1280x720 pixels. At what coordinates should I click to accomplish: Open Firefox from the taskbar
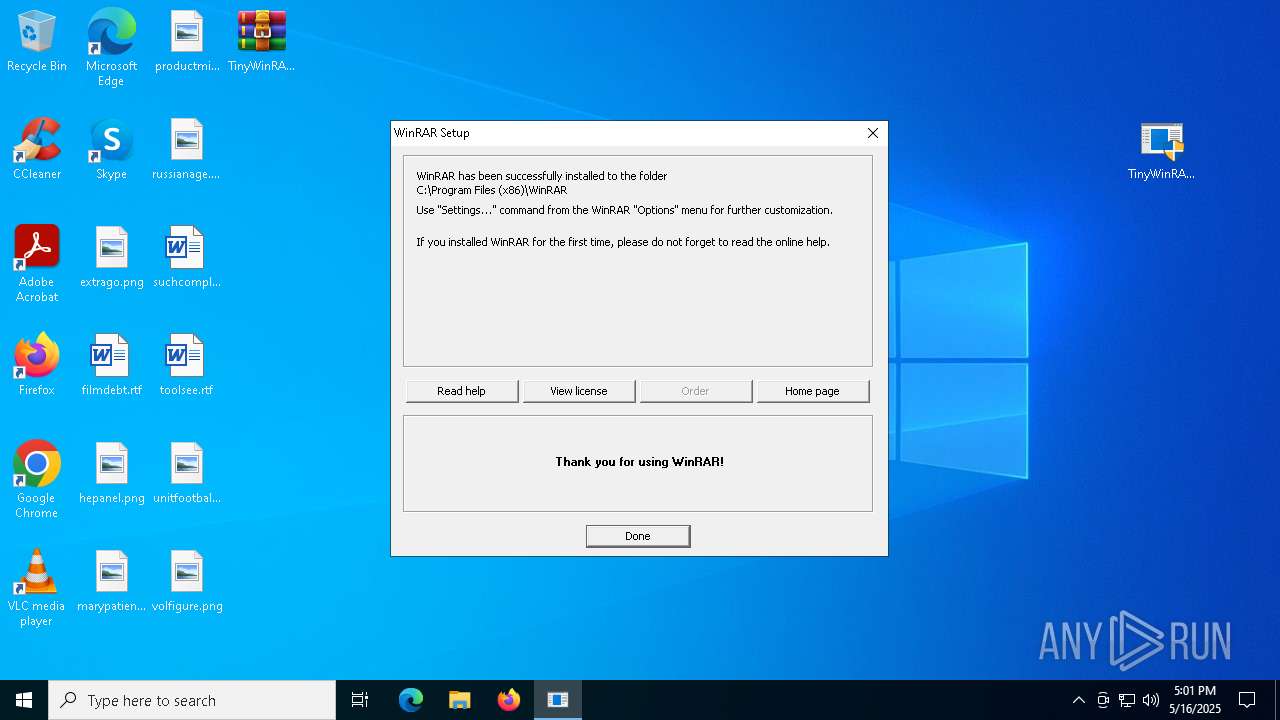(x=509, y=700)
